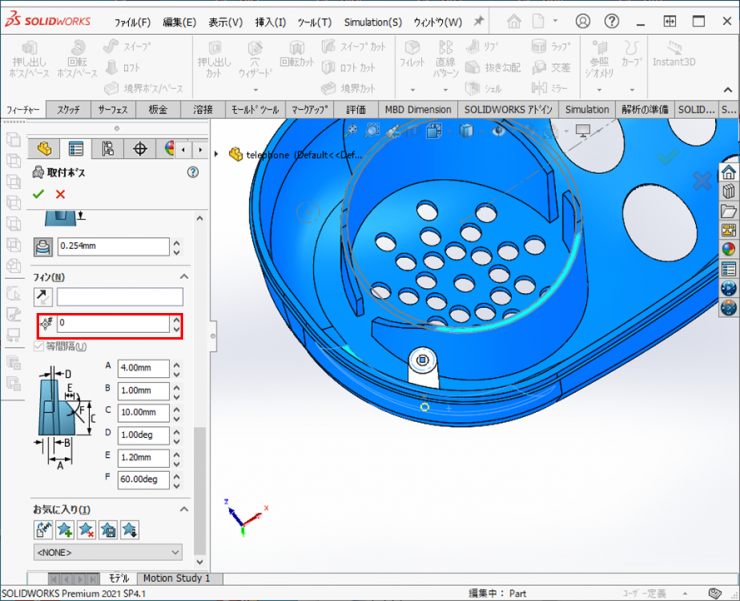The height and width of the screenshot is (601, 740).
Task: Open the PropertyManager help icon
Action: 193,172
